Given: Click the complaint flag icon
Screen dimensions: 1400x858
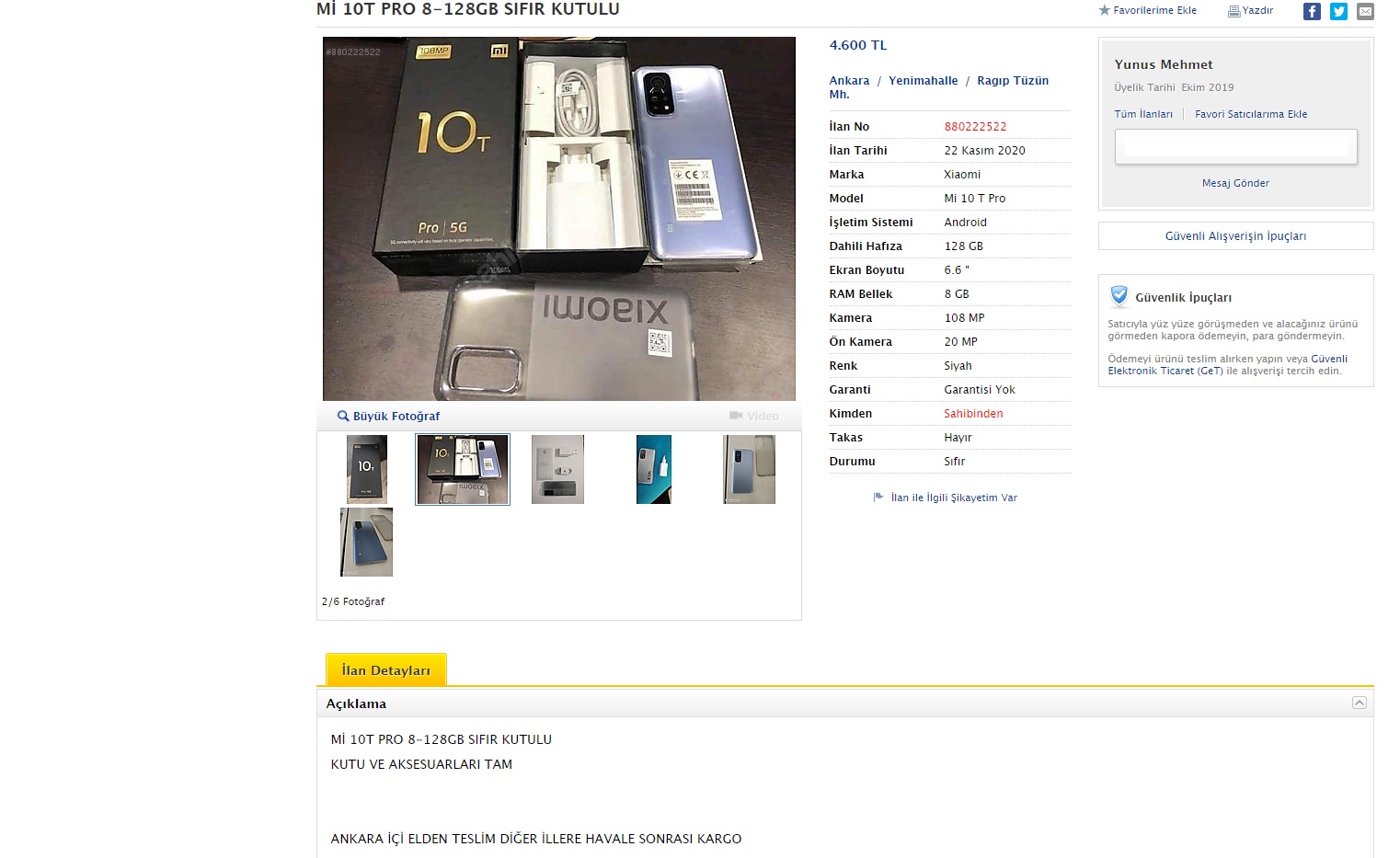Looking at the screenshot, I should (x=878, y=498).
